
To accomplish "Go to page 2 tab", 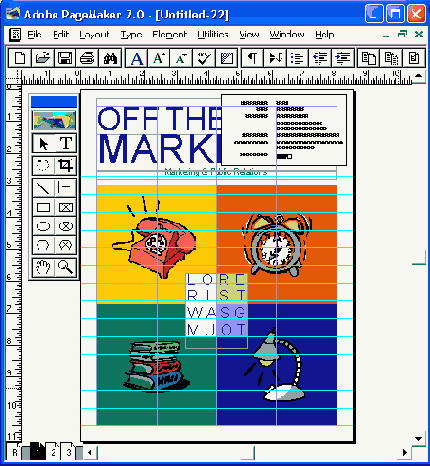I will pos(53,452).
